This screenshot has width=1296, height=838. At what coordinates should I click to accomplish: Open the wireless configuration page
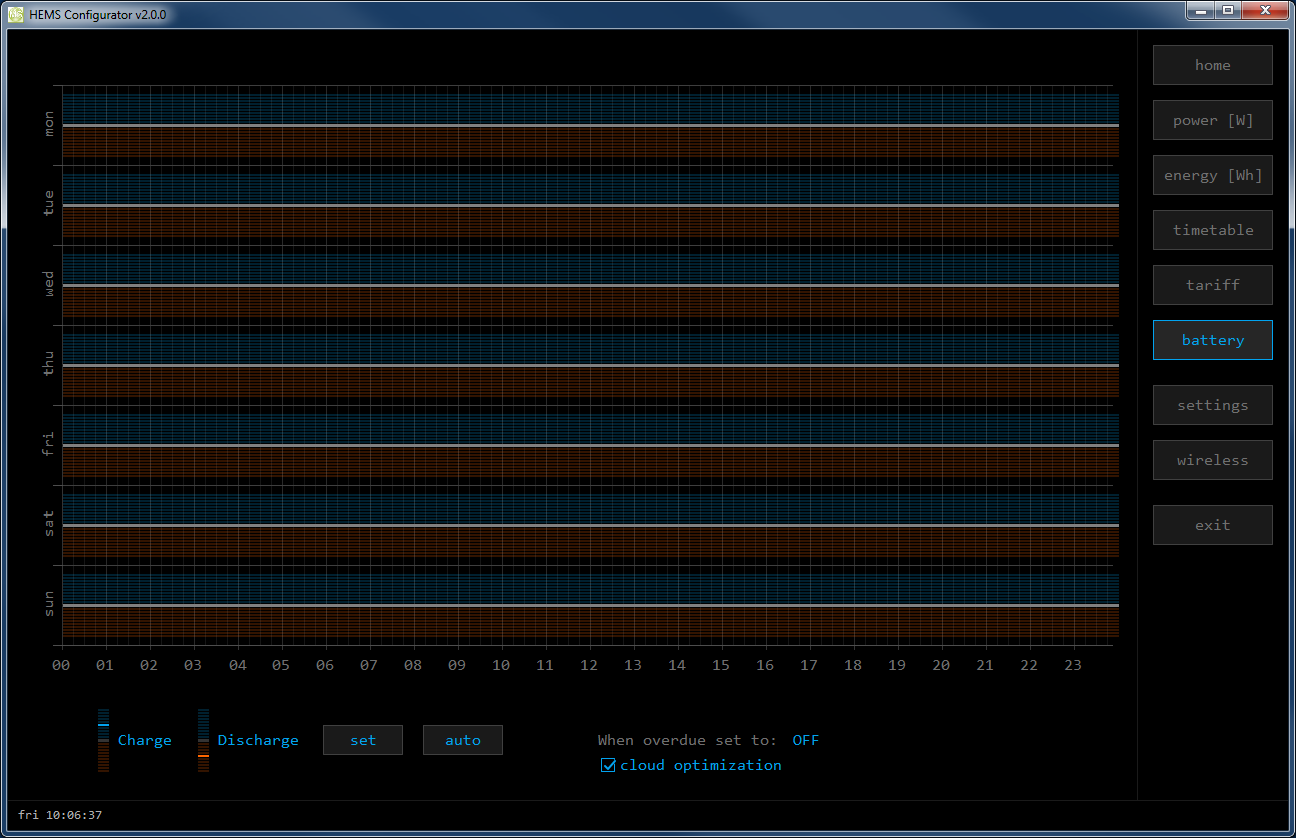1212,460
